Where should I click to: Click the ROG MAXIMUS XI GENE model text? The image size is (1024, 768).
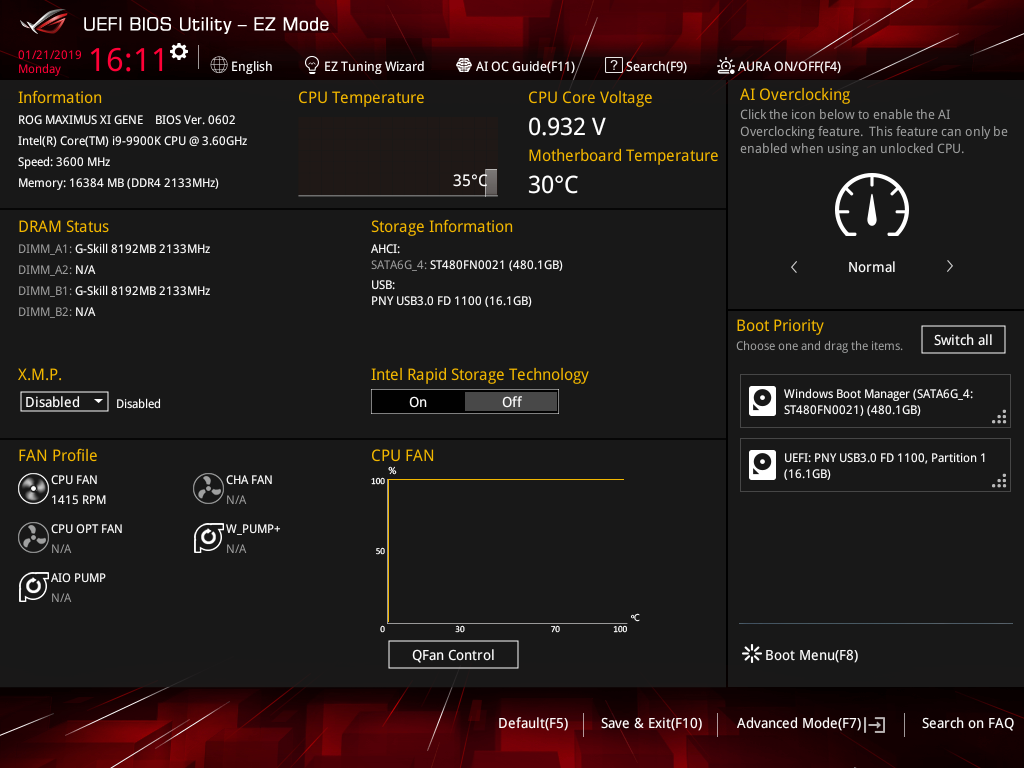[x=80, y=120]
